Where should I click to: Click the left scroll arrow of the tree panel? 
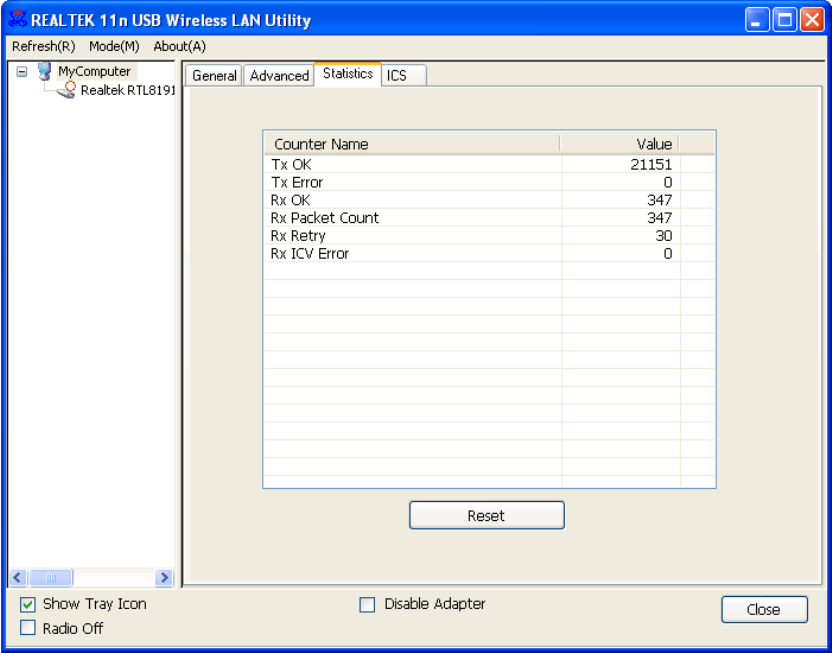tap(18, 577)
